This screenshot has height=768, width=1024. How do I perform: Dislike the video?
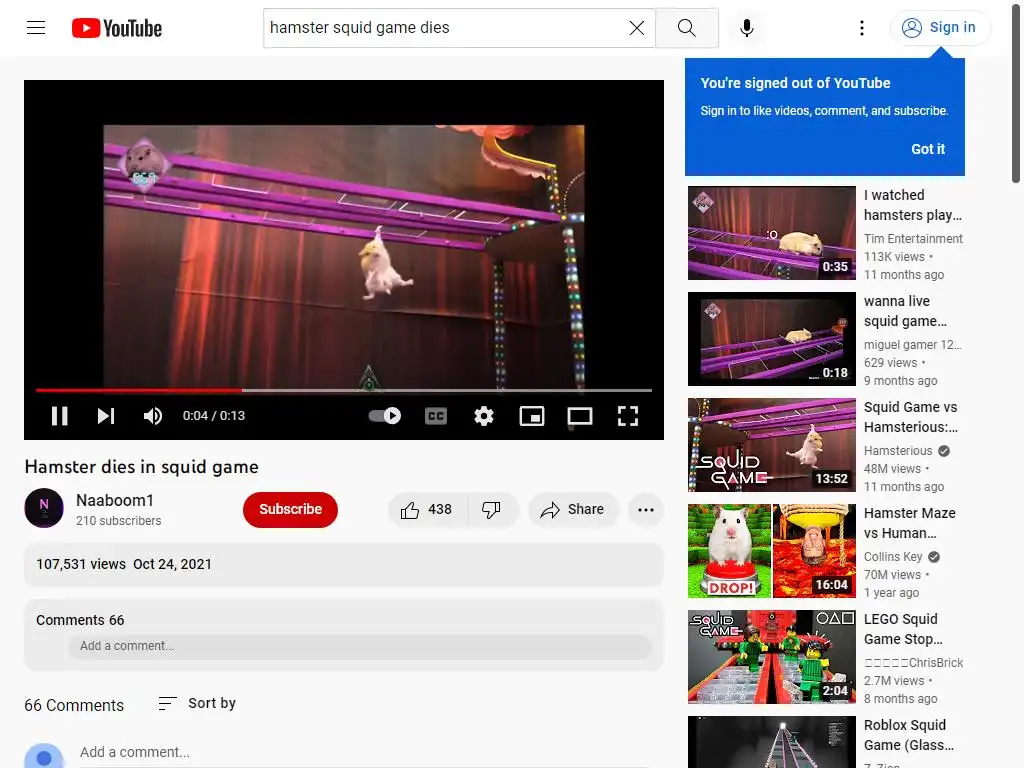[x=491, y=509]
